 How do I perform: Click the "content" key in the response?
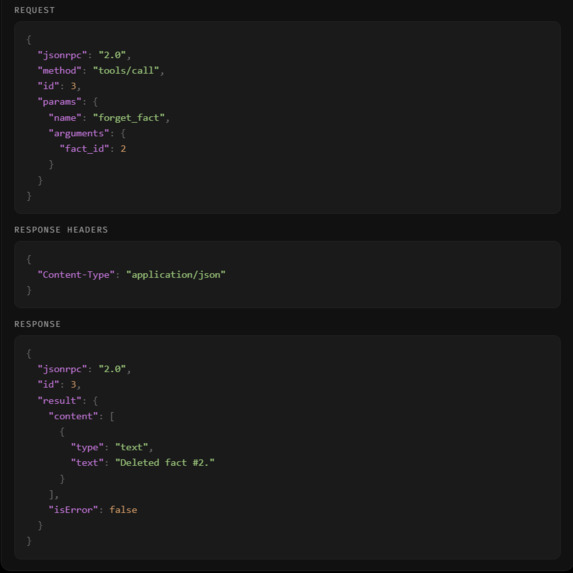tap(73, 416)
